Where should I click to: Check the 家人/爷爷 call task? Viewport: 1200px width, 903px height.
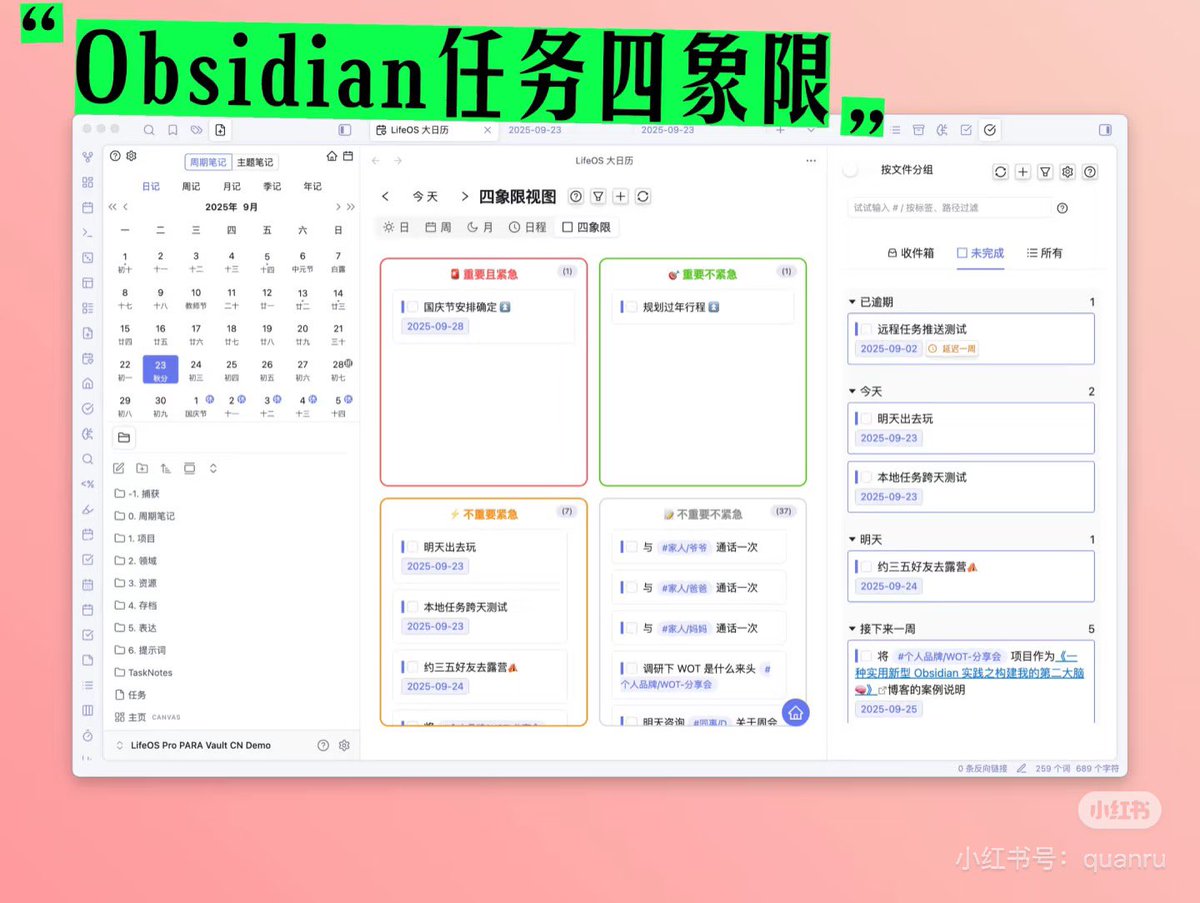632,547
